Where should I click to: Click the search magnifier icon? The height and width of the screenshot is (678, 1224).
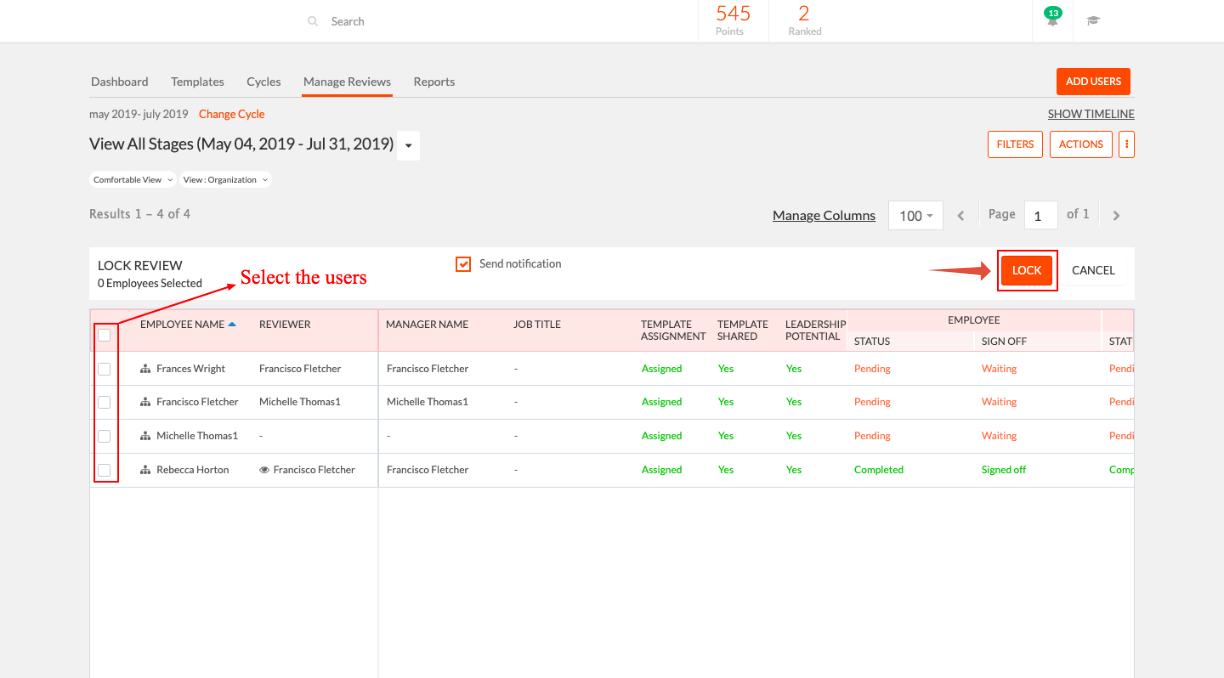313,21
